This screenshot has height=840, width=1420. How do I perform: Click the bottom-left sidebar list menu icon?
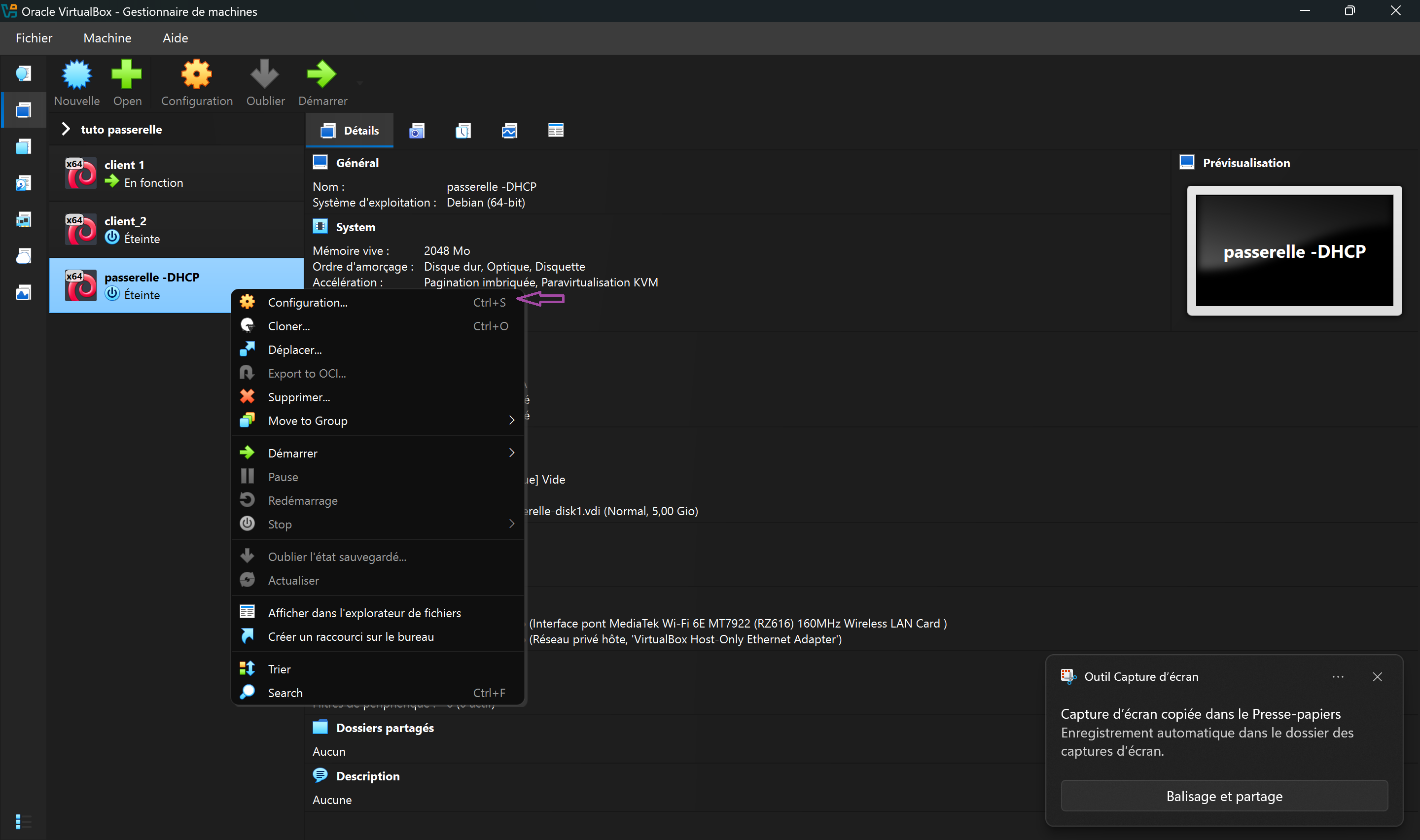pyautogui.click(x=23, y=821)
